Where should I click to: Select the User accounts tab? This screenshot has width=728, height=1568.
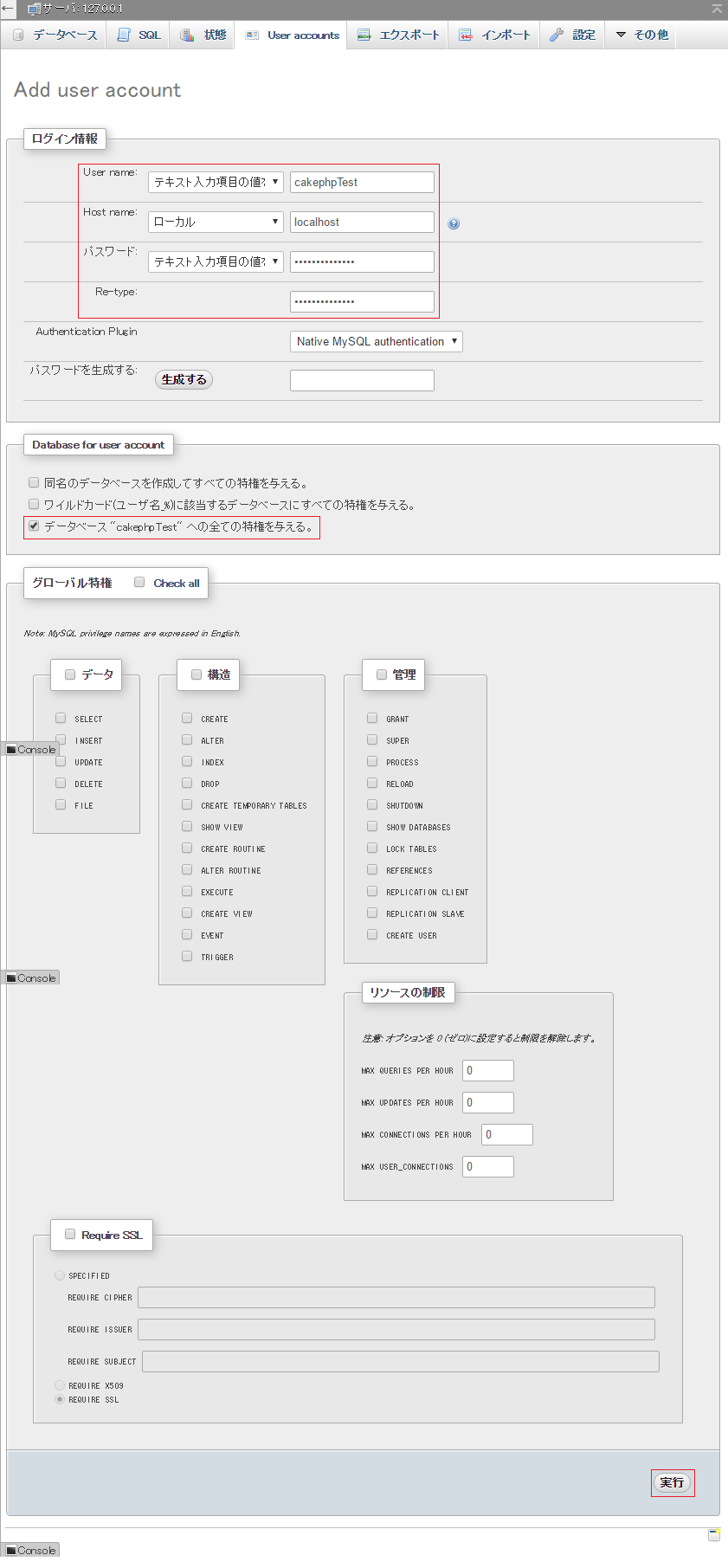point(293,35)
